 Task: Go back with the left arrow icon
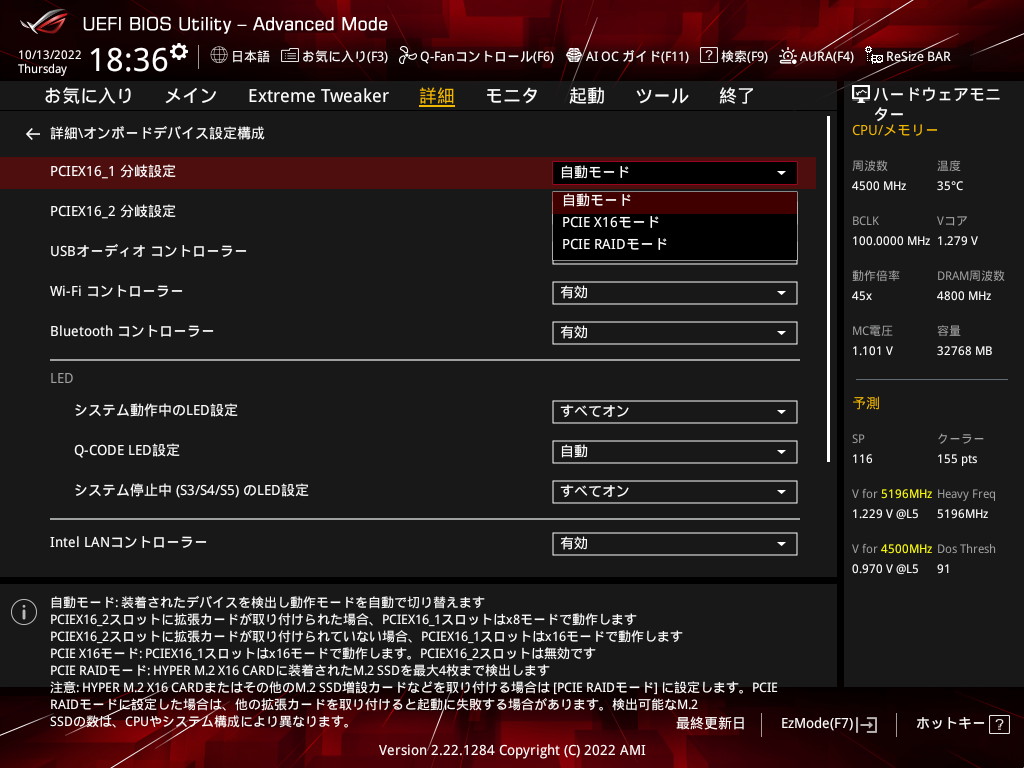tap(33, 134)
